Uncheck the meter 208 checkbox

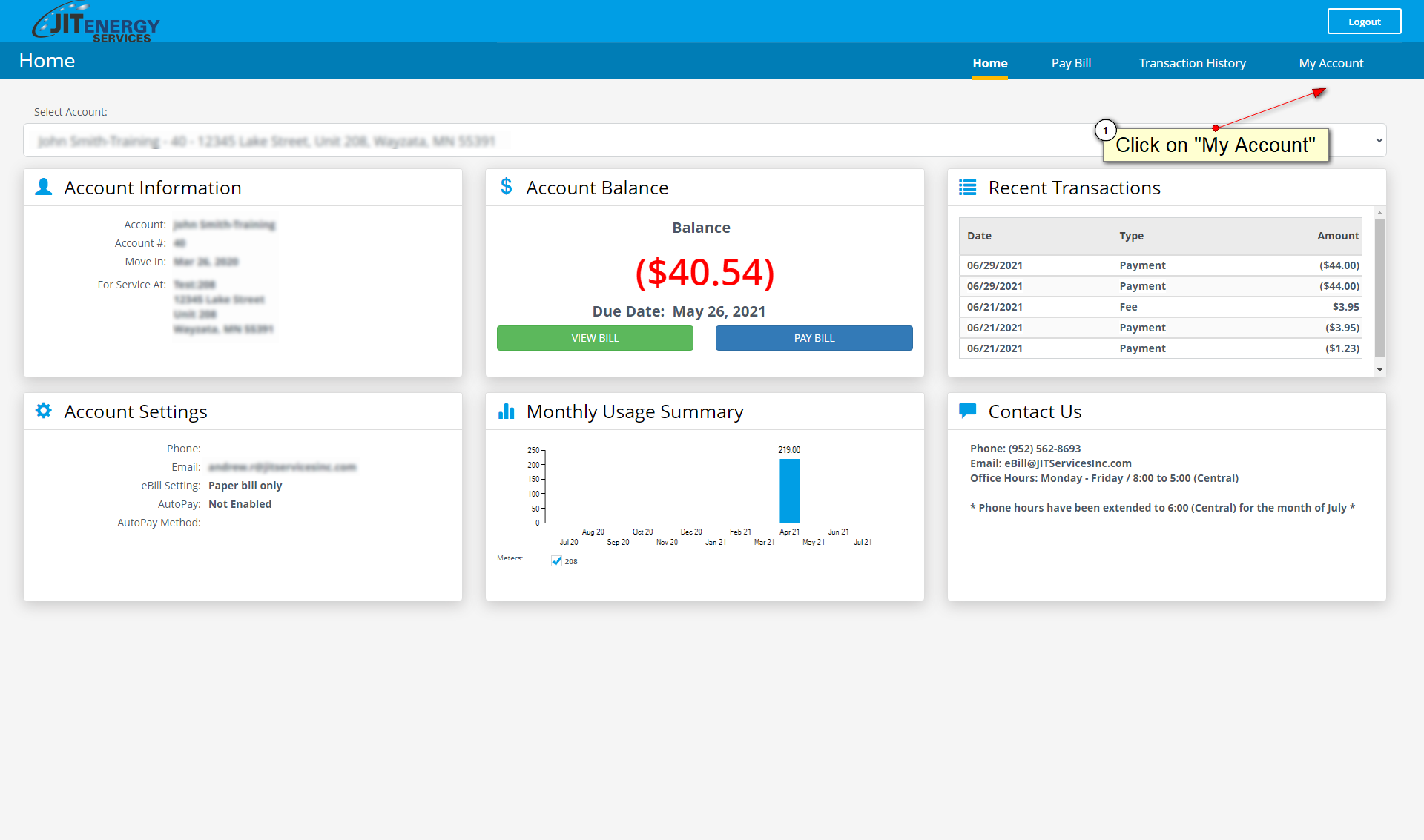point(556,561)
